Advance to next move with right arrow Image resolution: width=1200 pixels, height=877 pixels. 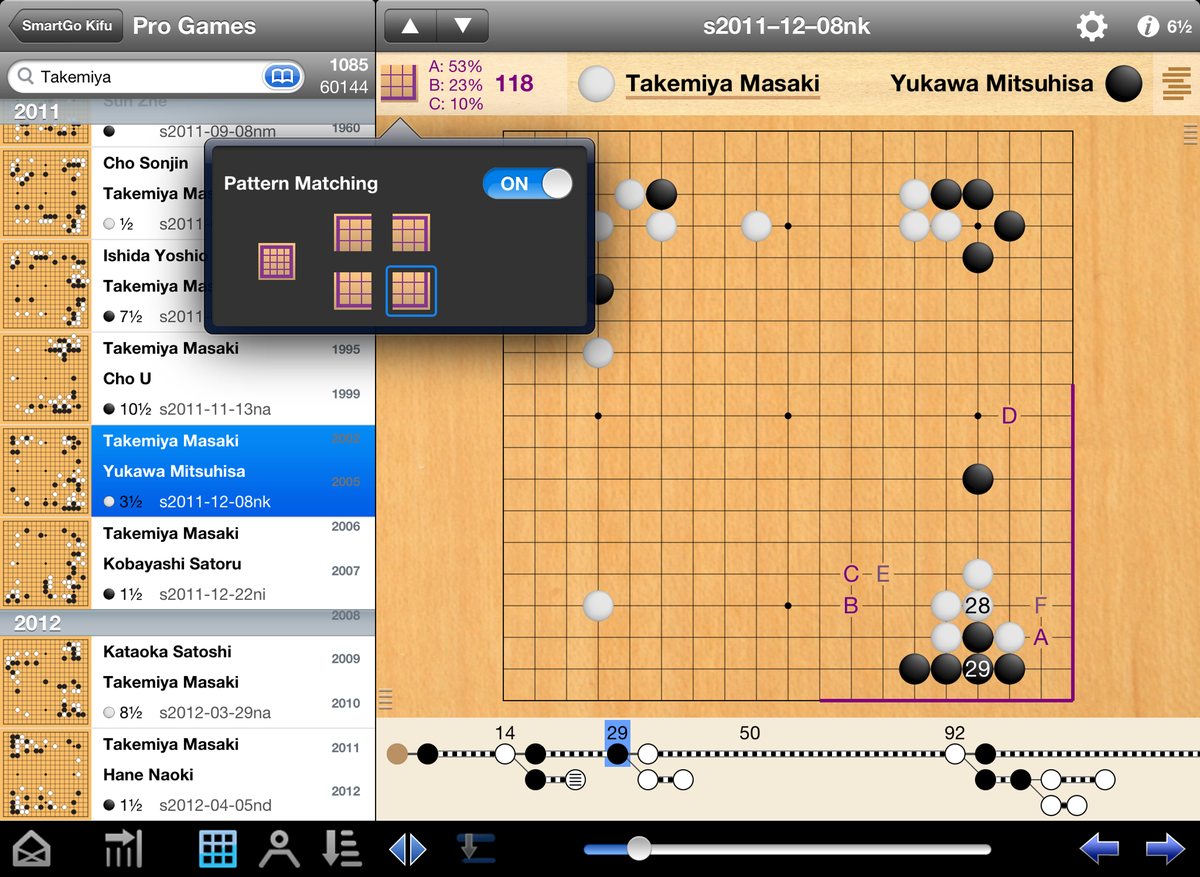tap(1164, 849)
